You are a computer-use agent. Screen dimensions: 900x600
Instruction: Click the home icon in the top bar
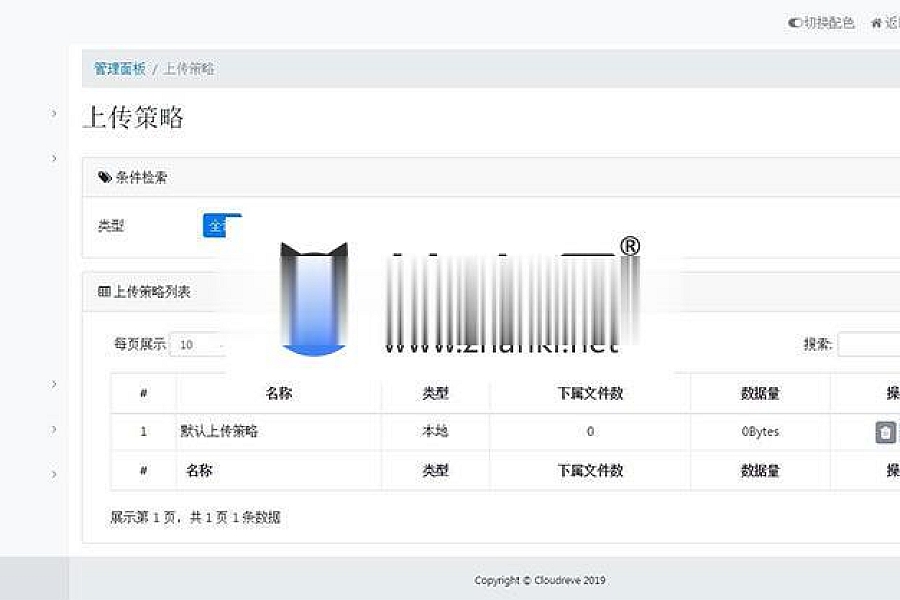click(876, 24)
